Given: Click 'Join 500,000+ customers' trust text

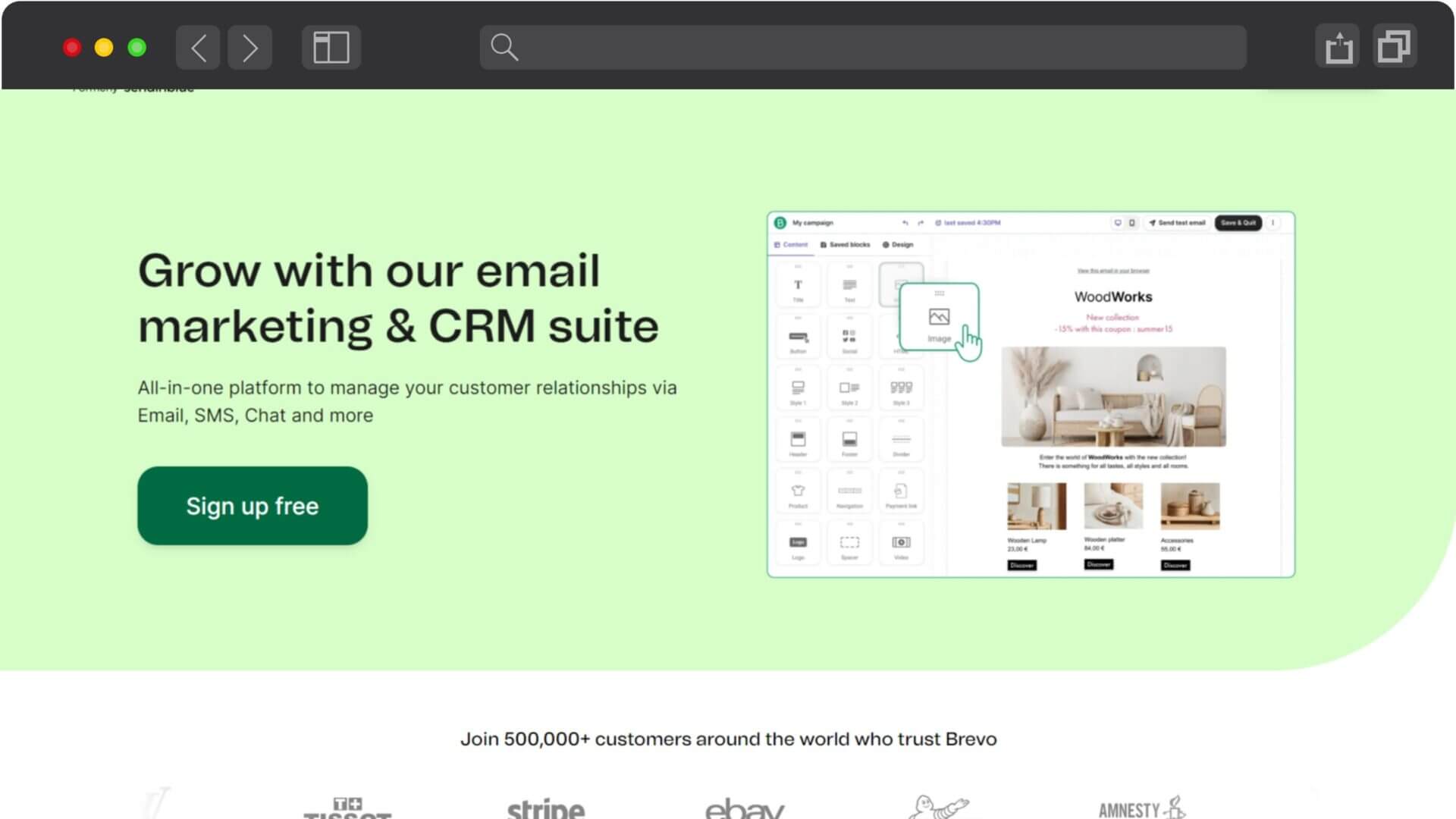Looking at the screenshot, I should (x=728, y=739).
